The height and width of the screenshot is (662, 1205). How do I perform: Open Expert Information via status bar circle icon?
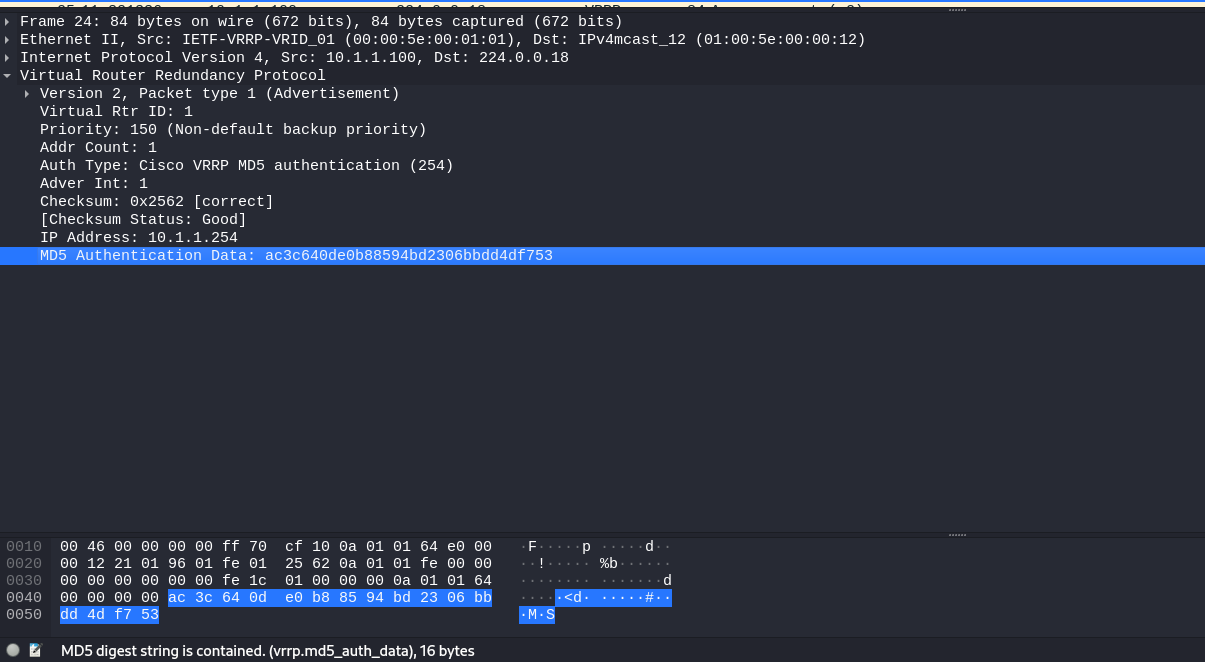pyautogui.click(x=13, y=651)
